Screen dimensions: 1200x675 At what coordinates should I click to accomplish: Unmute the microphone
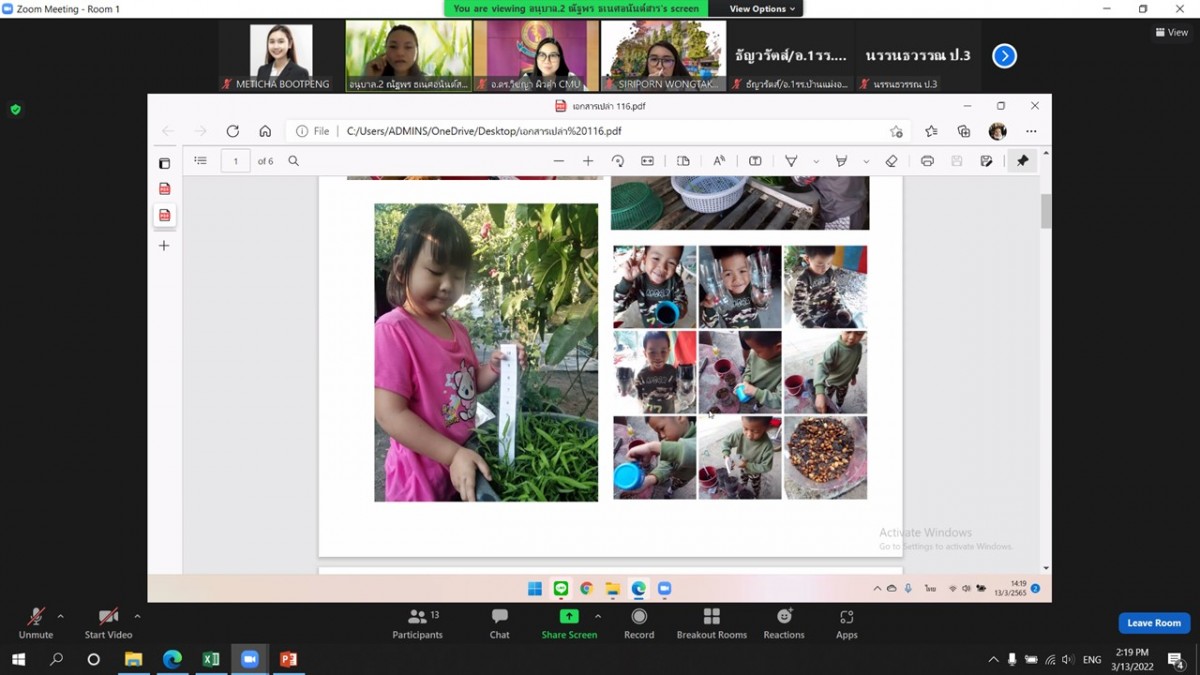pyautogui.click(x=35, y=621)
